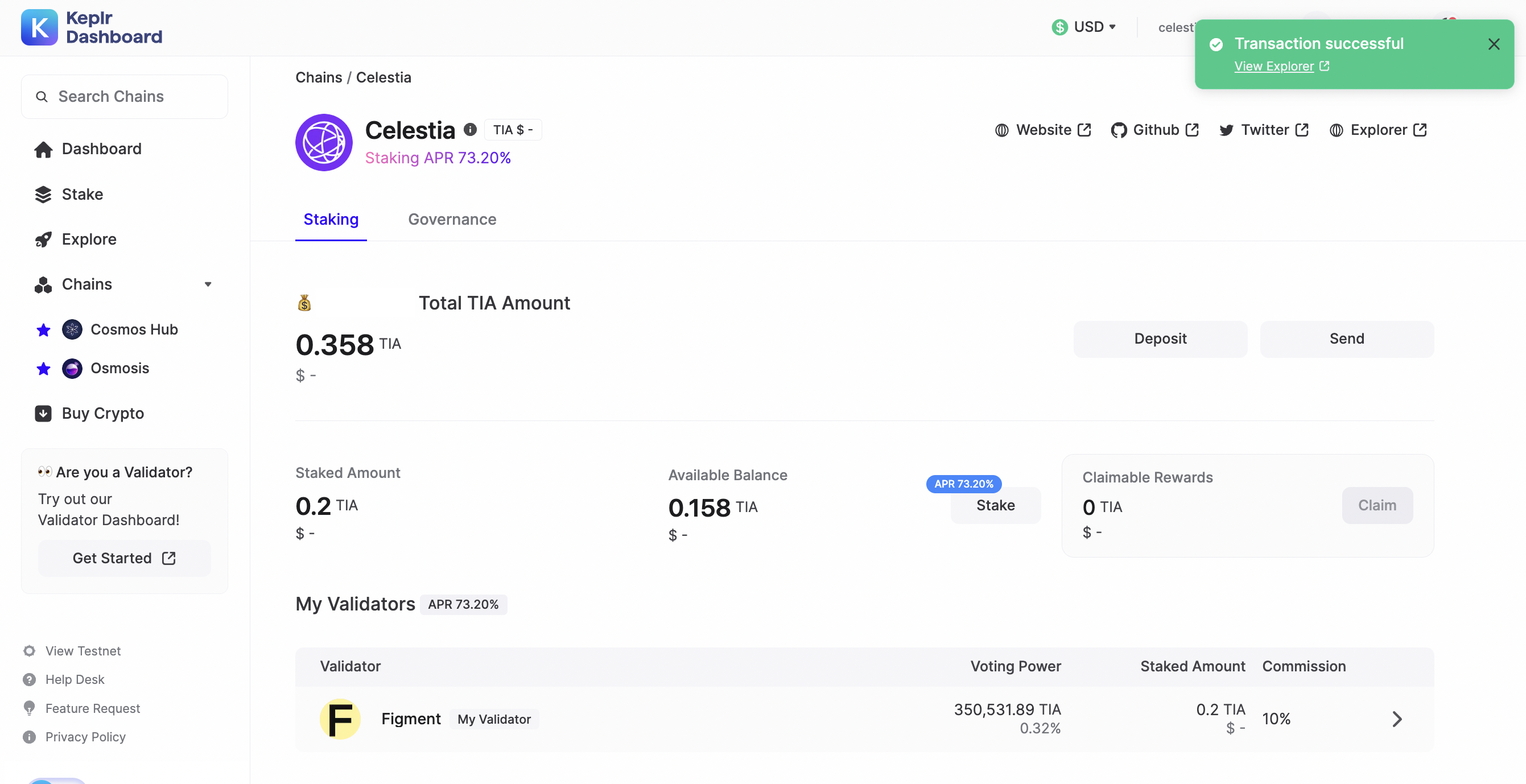Open Celestia Website link
Screen dimensions: 1526x784
point(1043,130)
